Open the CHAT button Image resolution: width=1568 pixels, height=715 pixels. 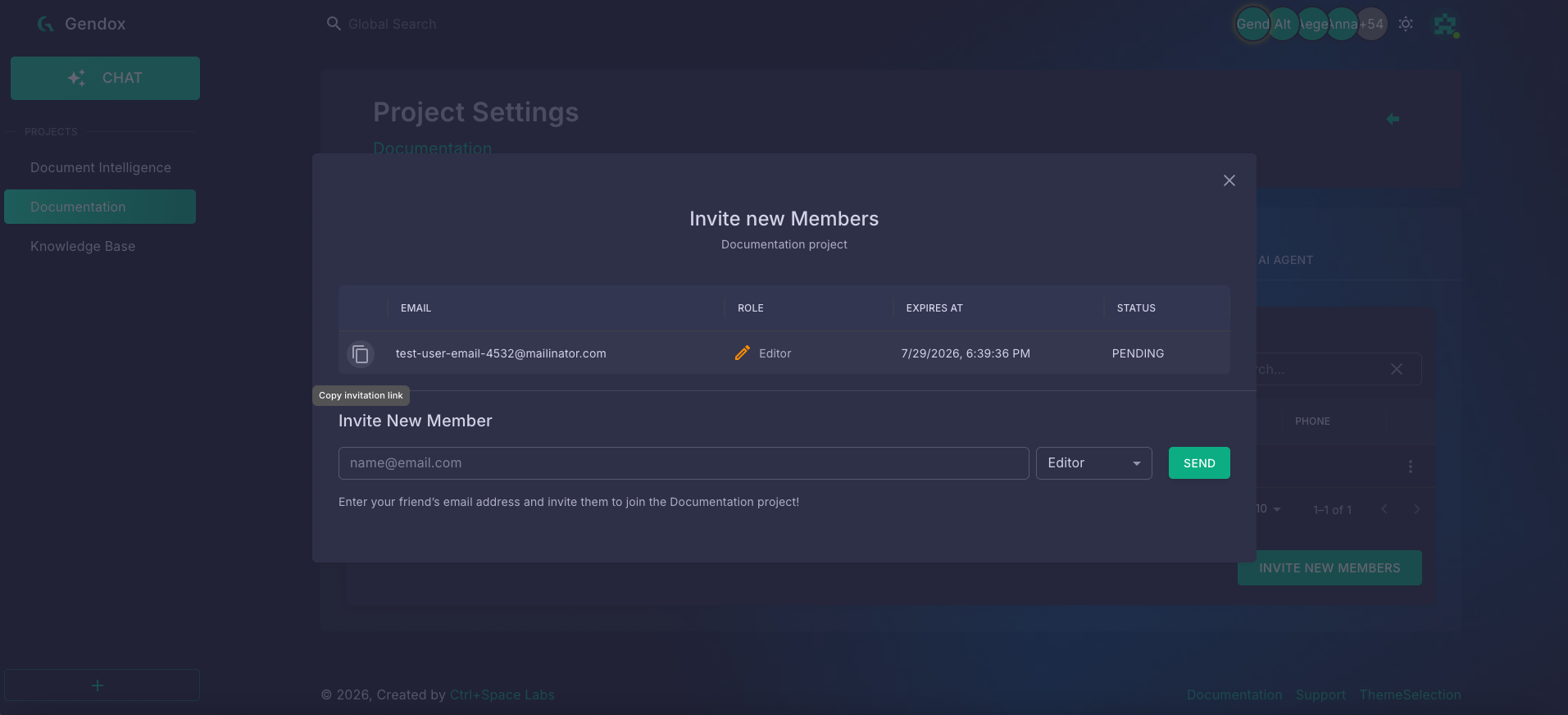[105, 78]
